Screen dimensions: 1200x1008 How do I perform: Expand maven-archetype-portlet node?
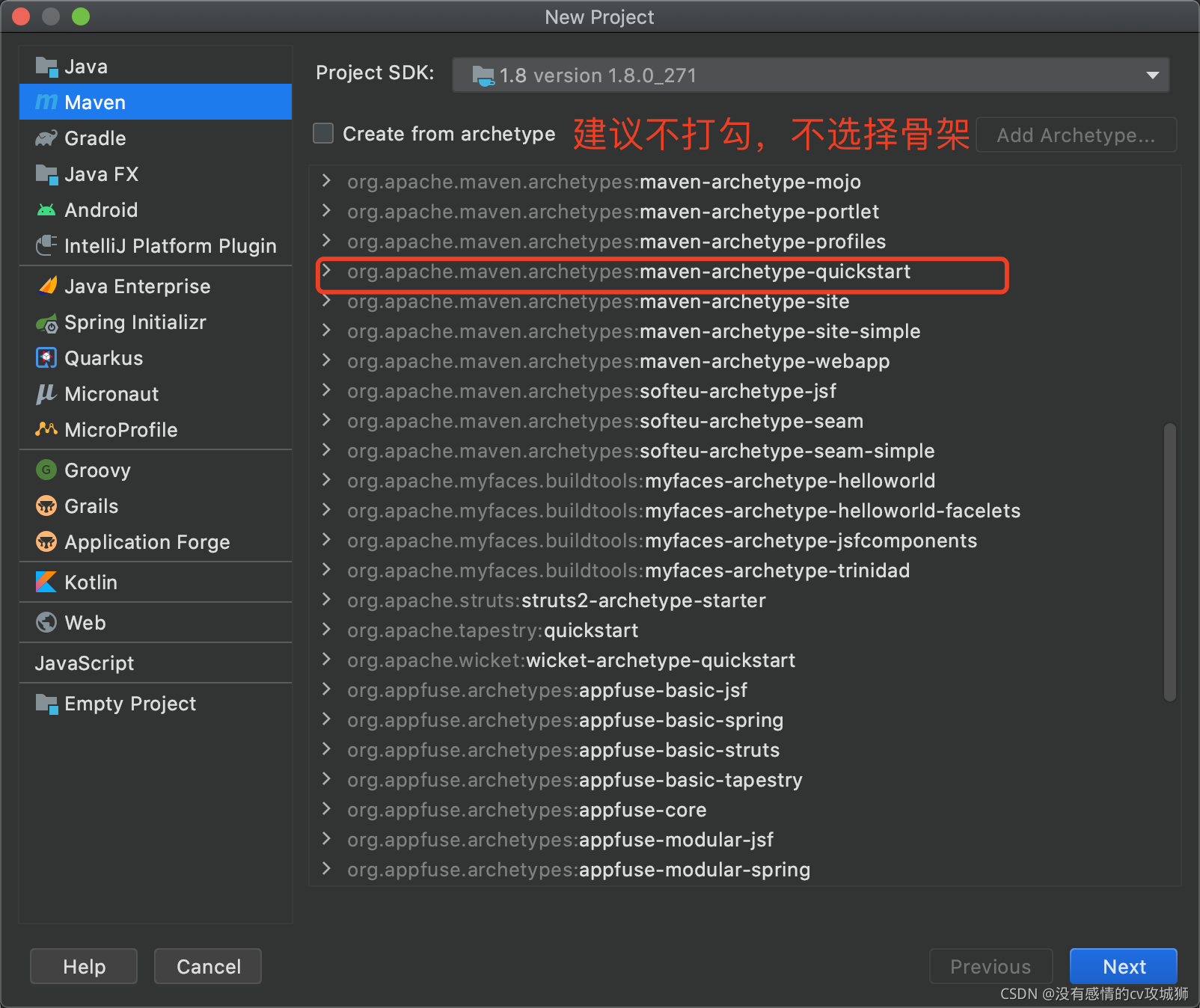326,211
